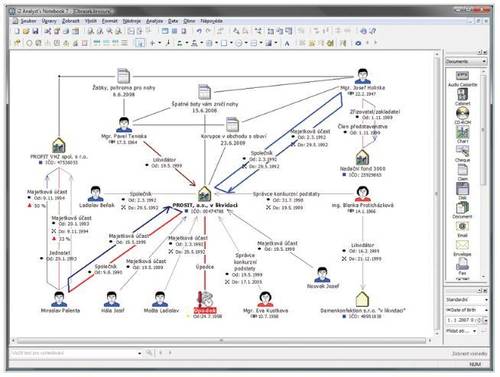Click the Zobrazit vlastnosti button

[469, 353]
